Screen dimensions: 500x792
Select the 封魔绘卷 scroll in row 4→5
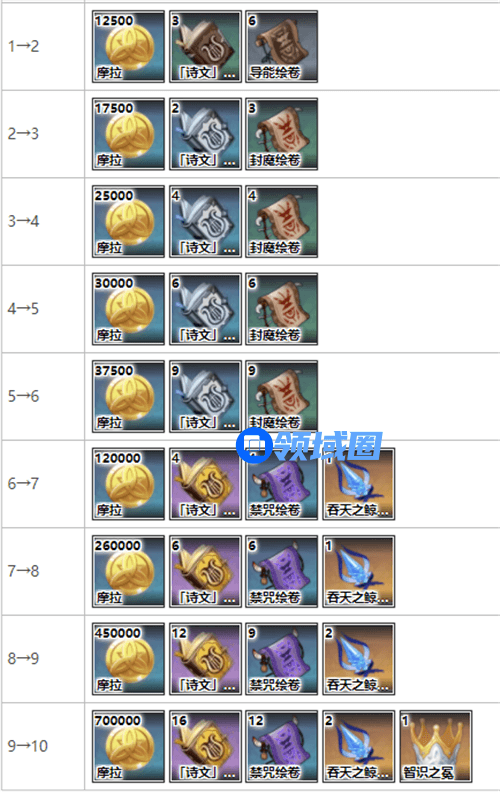[282, 309]
